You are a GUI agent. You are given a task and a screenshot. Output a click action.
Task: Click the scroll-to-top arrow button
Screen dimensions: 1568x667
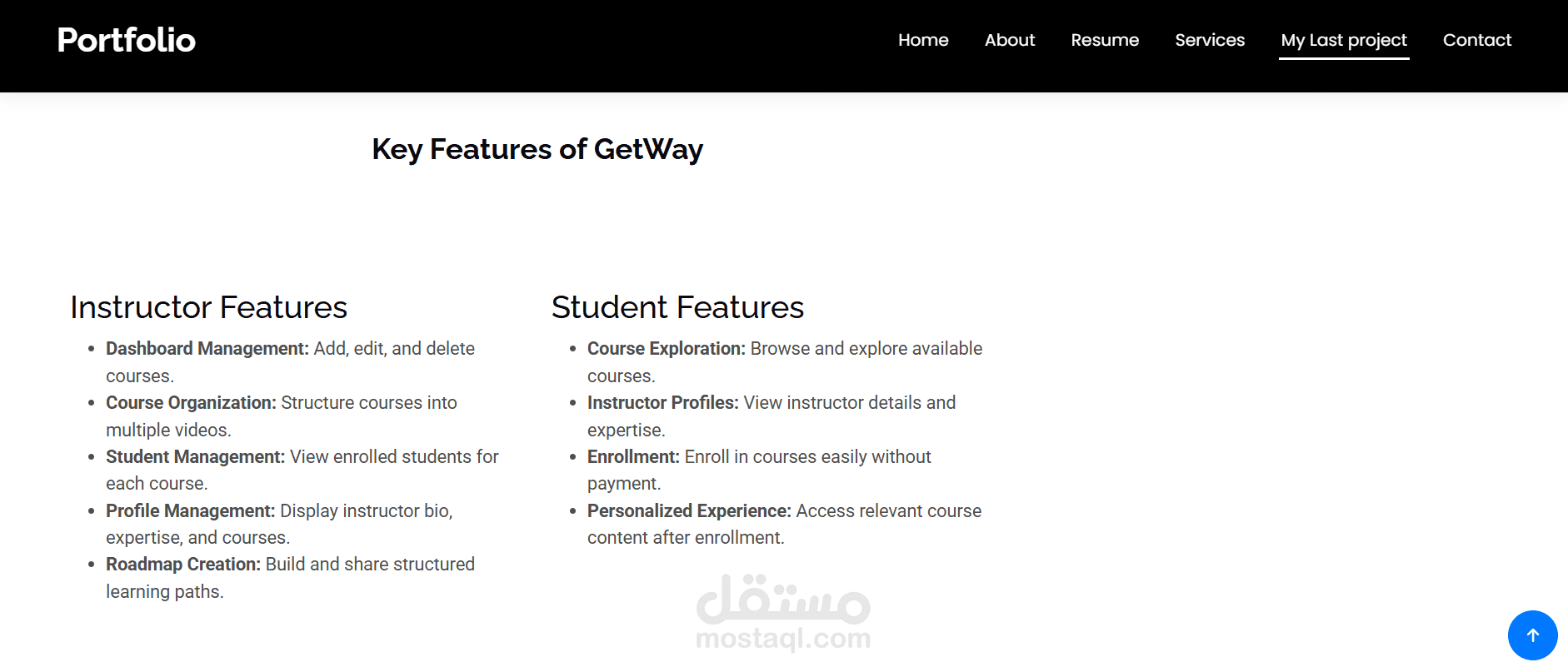tap(1532, 635)
